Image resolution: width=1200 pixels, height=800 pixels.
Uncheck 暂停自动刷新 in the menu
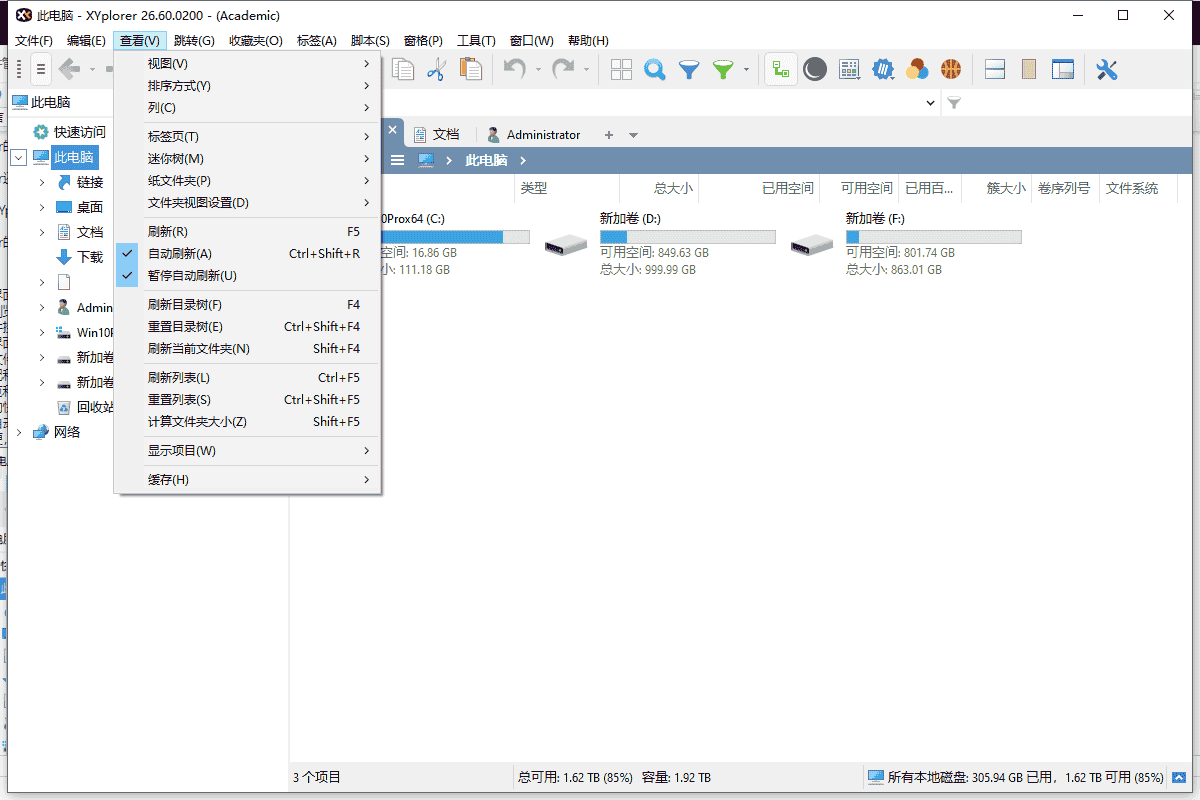[x=197, y=275]
